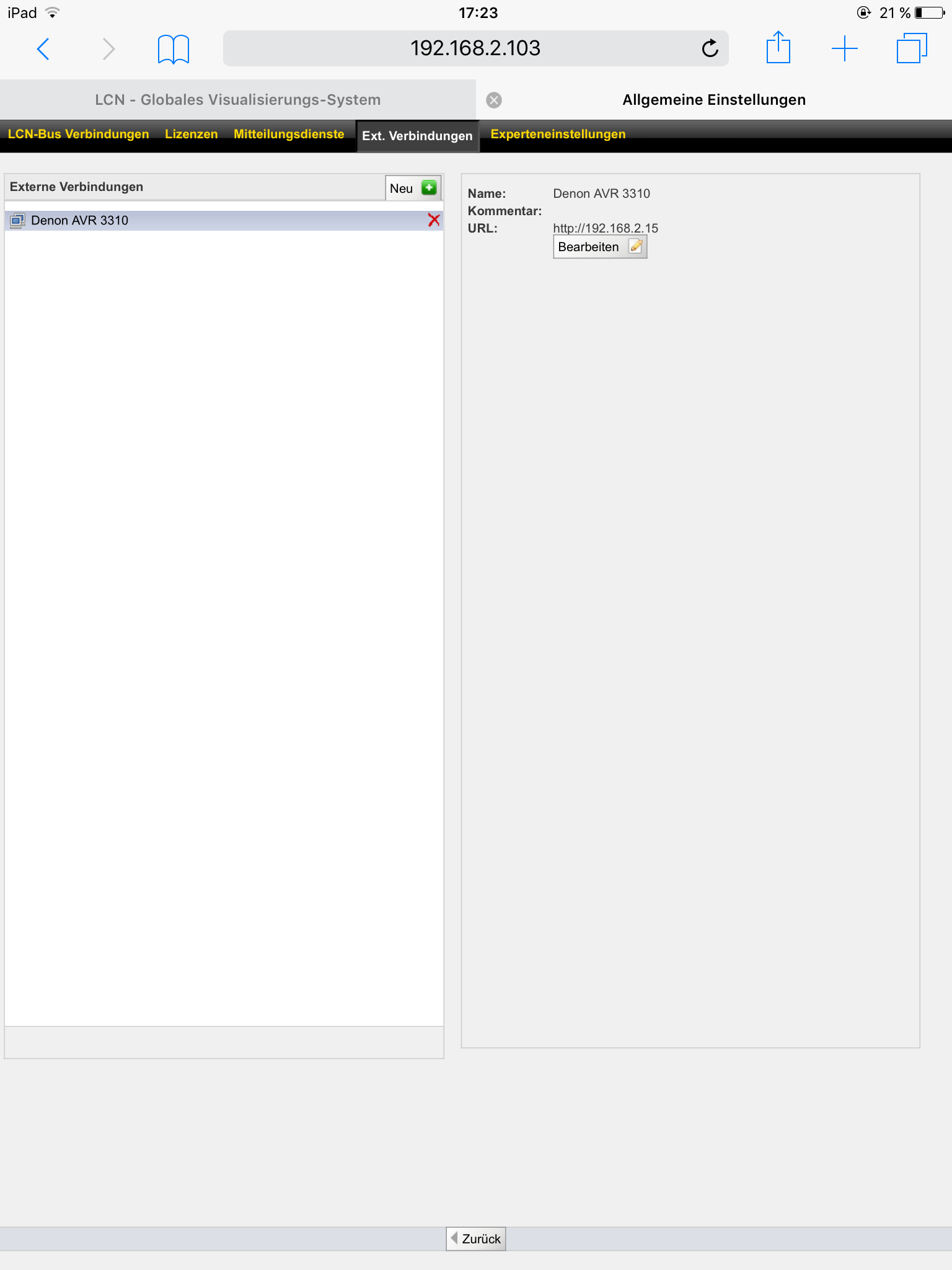
Task: Close the Allgemeine Einstellungen tab
Action: coord(494,100)
